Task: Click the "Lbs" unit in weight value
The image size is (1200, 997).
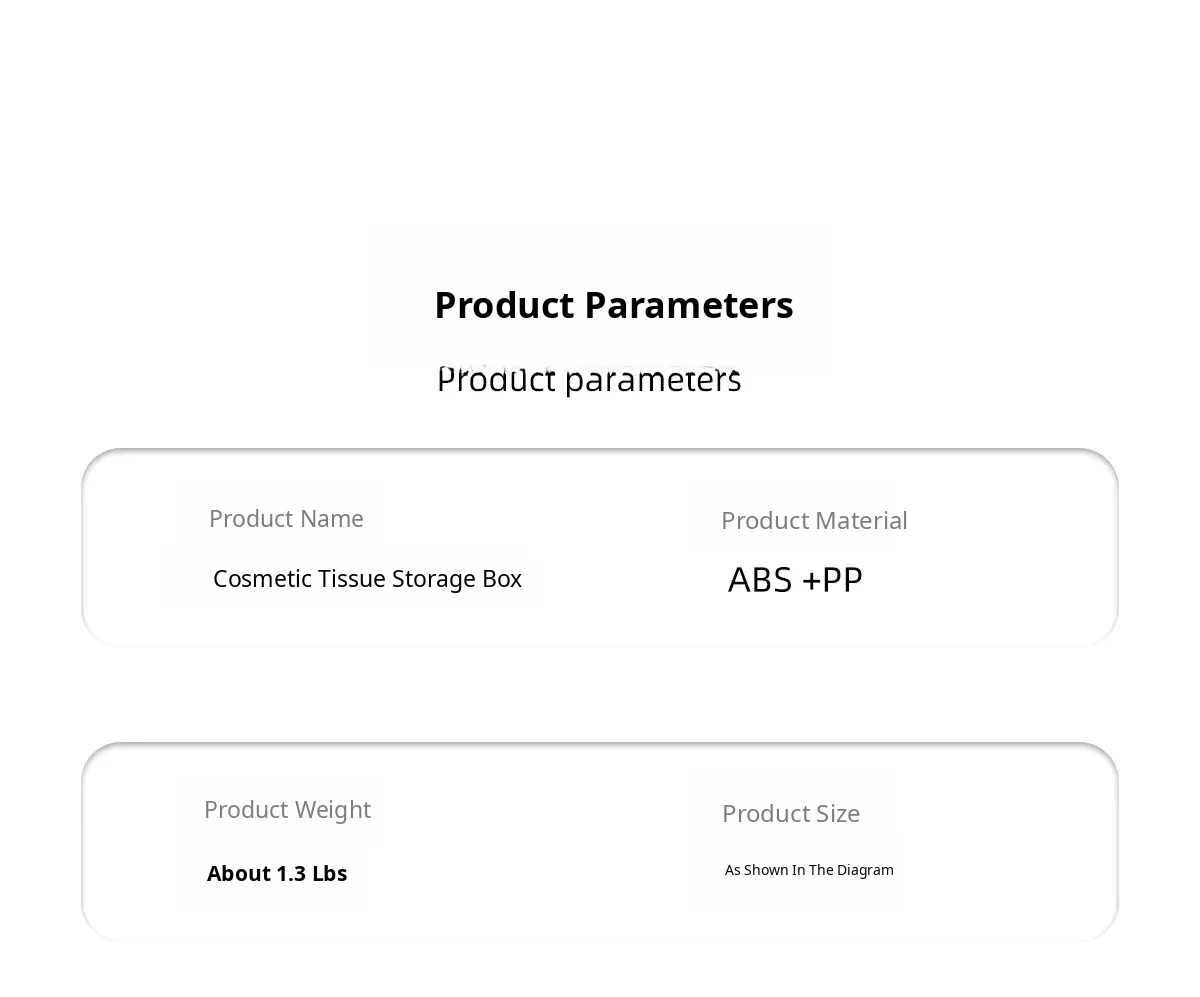Action: click(x=329, y=873)
